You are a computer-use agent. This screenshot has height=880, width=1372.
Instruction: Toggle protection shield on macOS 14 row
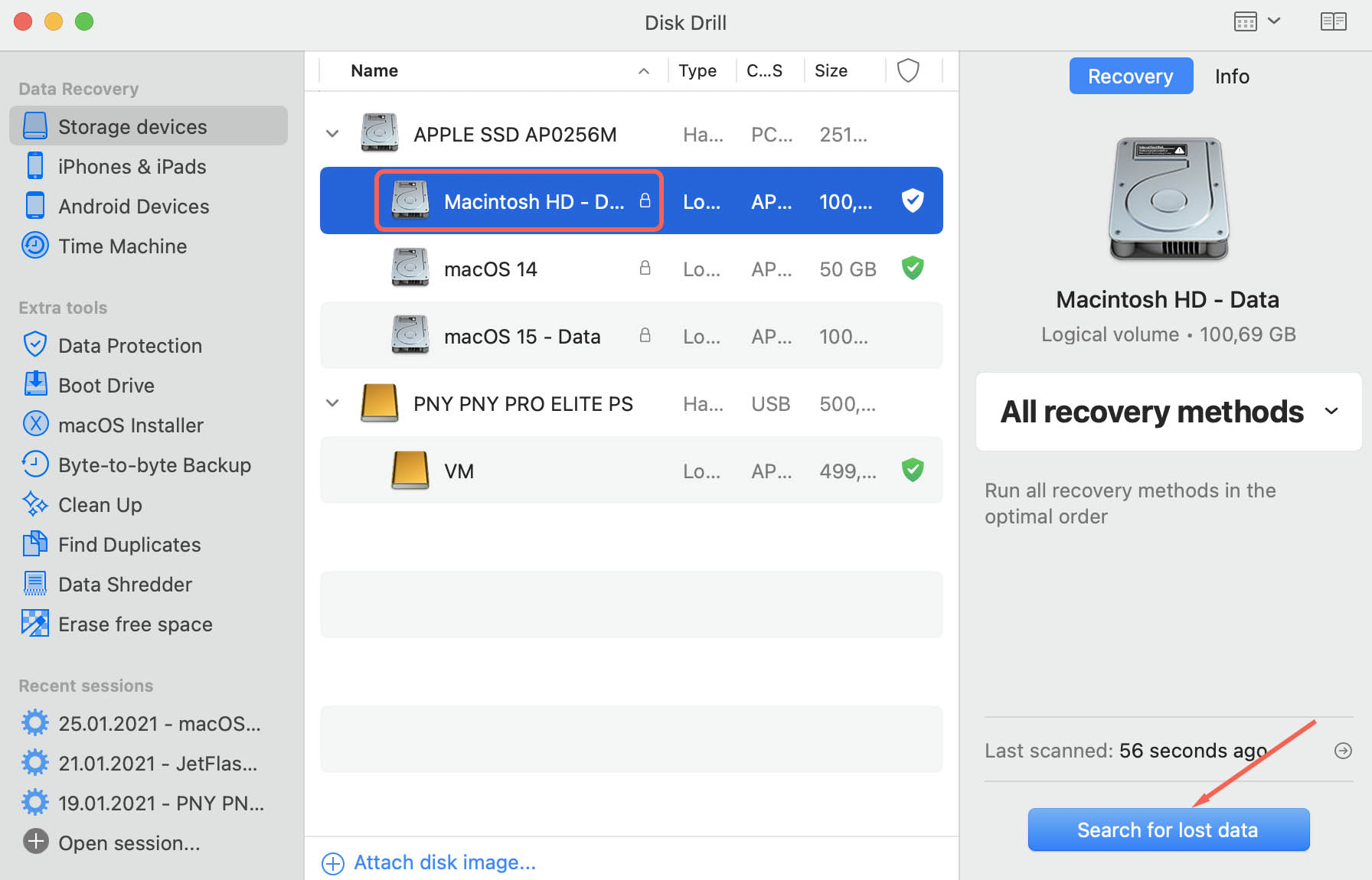tap(913, 268)
